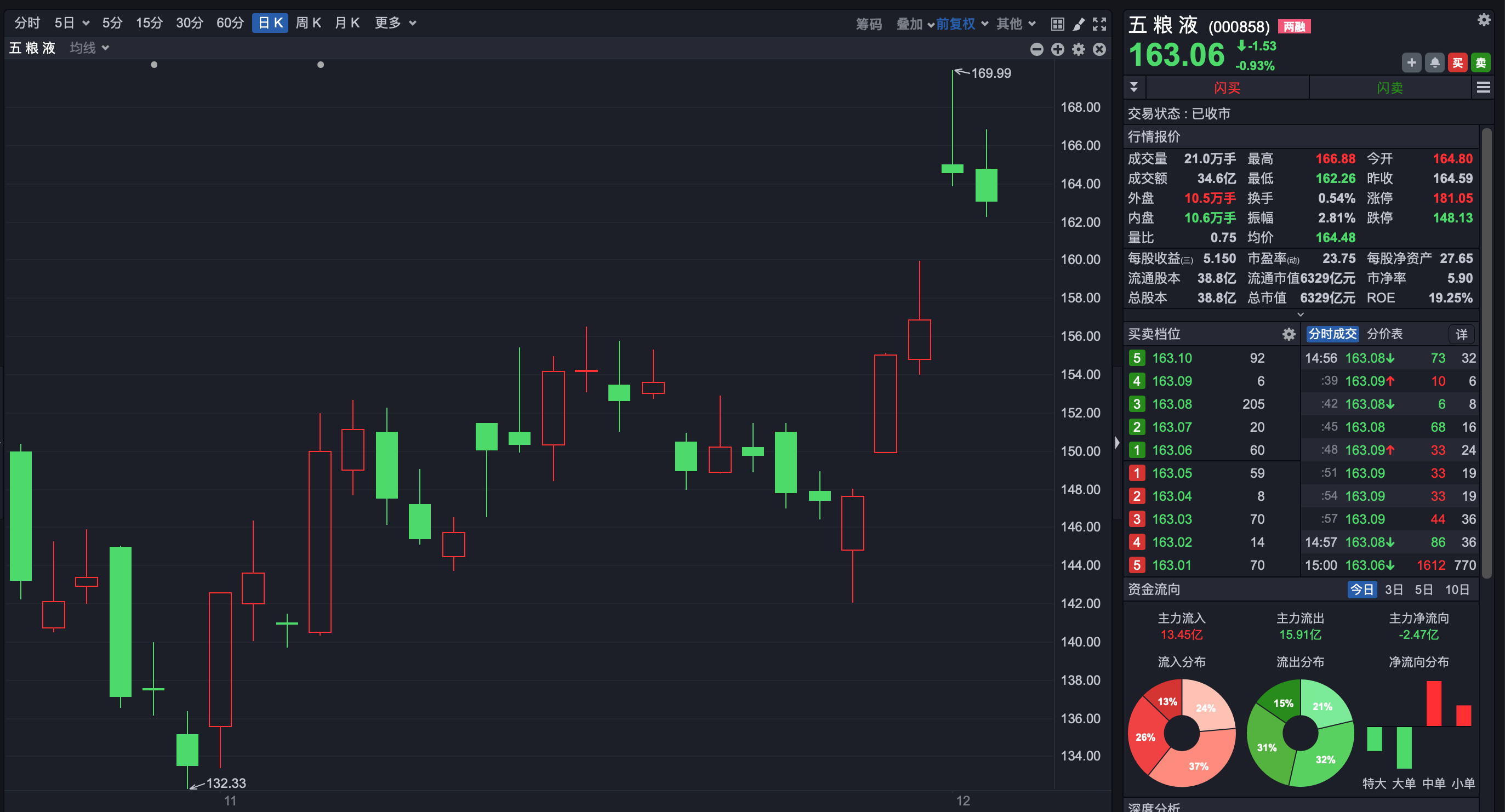Open the 均线 indicator dropdown
1505x812 pixels.
click(89, 48)
